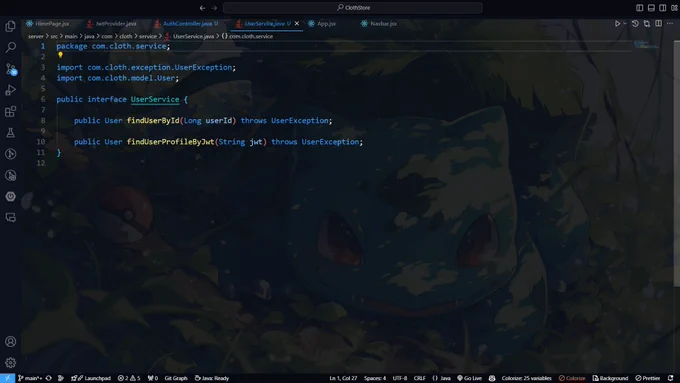The height and width of the screenshot is (383, 680).
Task: Change end of line sequence 'CRLF'
Action: point(419,378)
